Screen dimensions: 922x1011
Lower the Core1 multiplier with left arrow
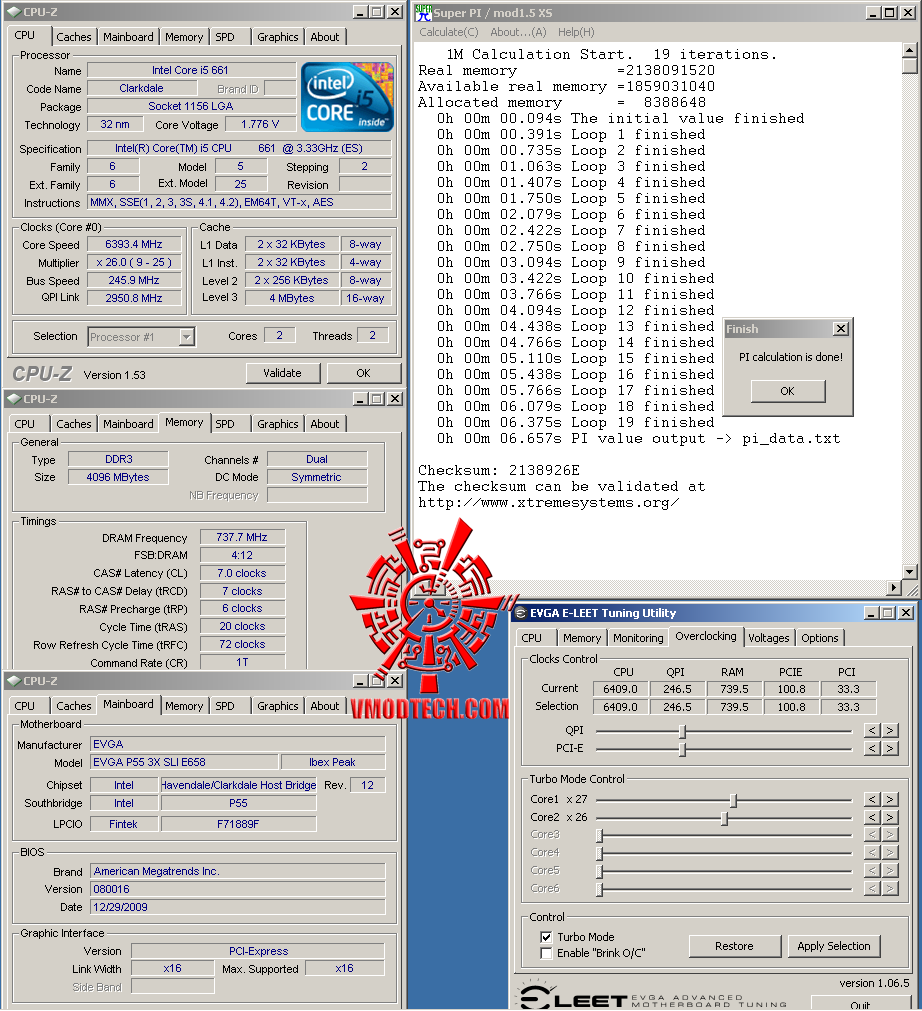pyautogui.click(x=872, y=799)
